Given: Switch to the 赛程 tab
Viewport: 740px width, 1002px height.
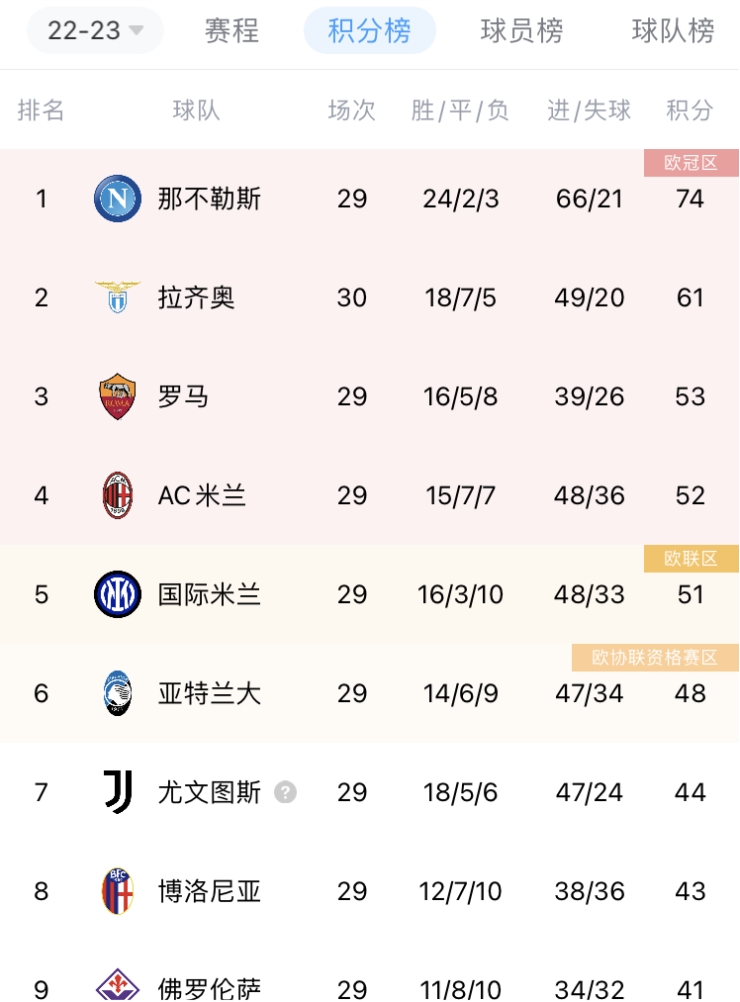Looking at the screenshot, I should coord(231,30).
